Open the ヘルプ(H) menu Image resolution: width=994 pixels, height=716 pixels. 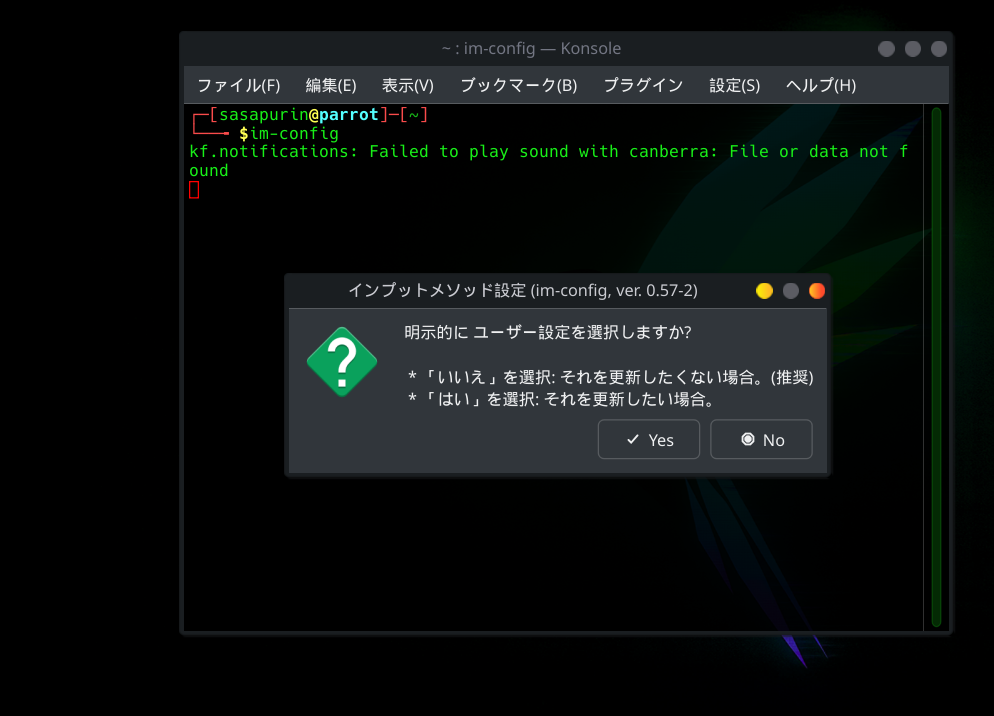click(819, 85)
